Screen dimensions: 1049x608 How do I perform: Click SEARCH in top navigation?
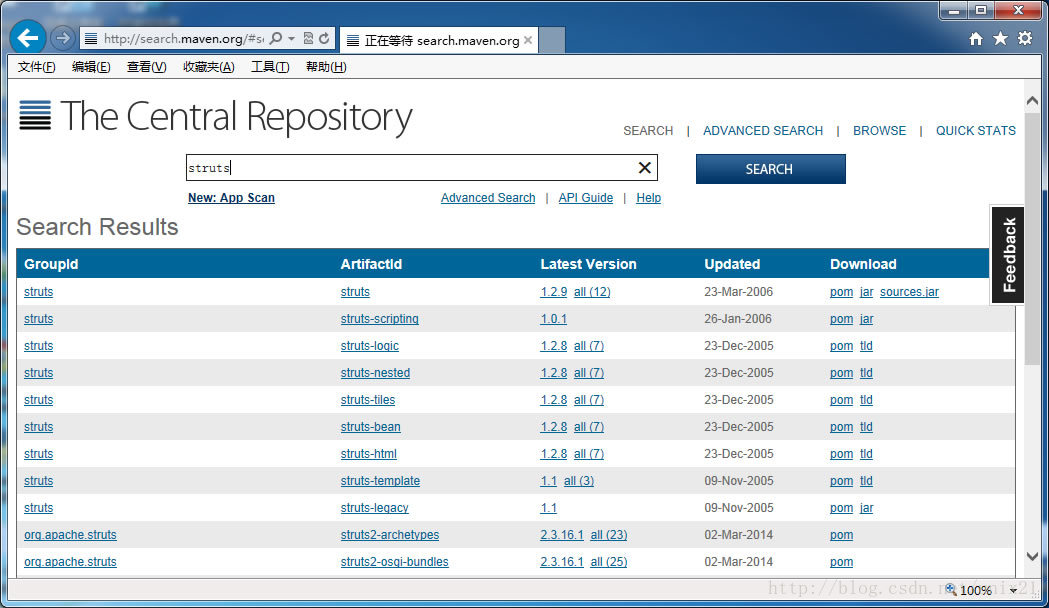(x=648, y=131)
